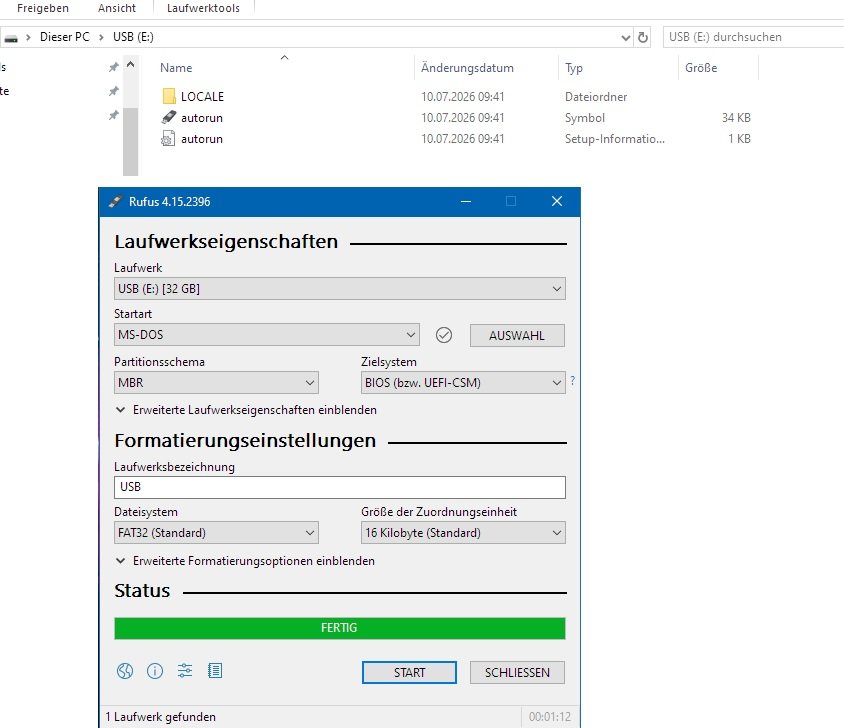Open the Laufwerk device dropdown
This screenshot has width=844, height=728.
coord(340,289)
